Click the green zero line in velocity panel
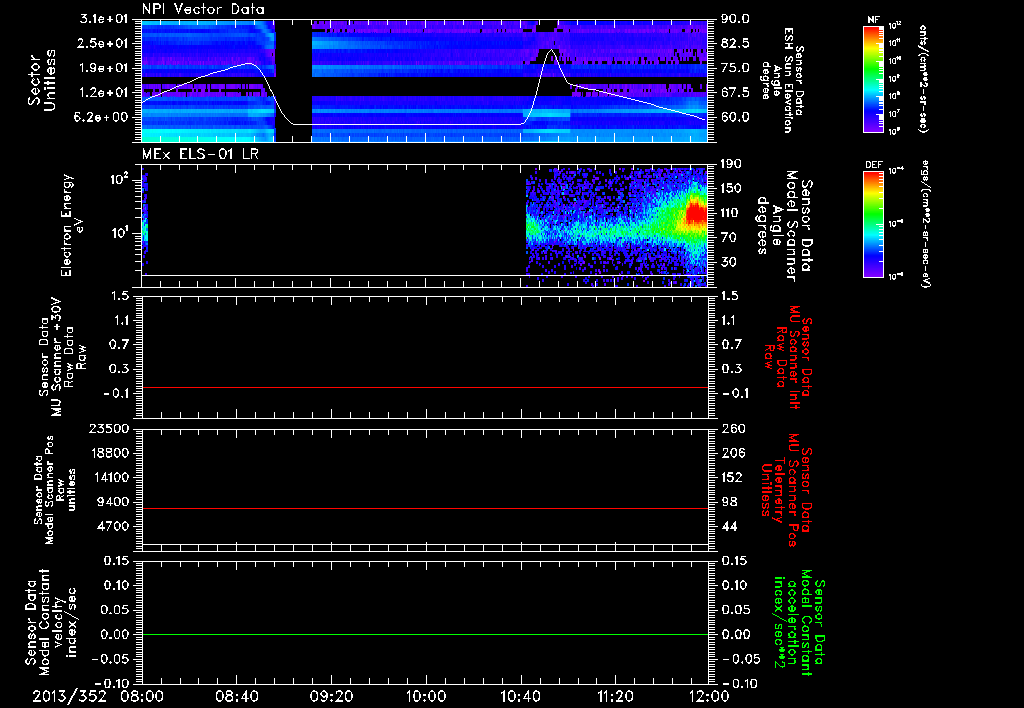The width and height of the screenshot is (1024, 708). [424, 634]
